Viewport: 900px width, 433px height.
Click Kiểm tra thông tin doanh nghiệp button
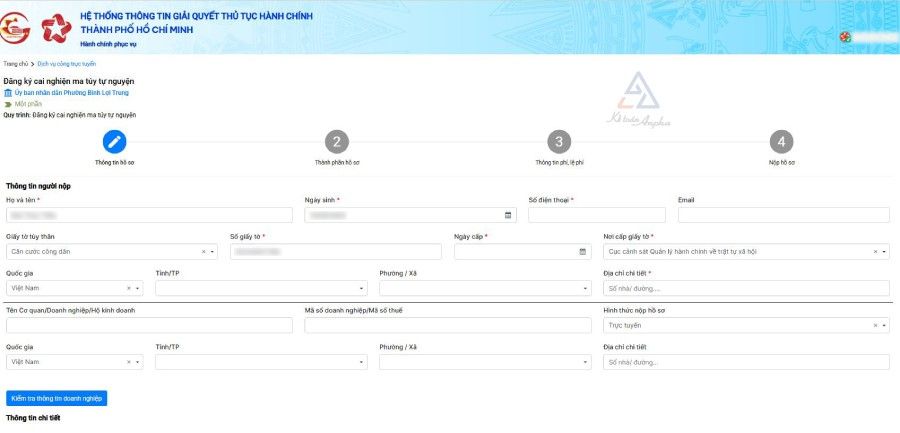click(x=57, y=398)
